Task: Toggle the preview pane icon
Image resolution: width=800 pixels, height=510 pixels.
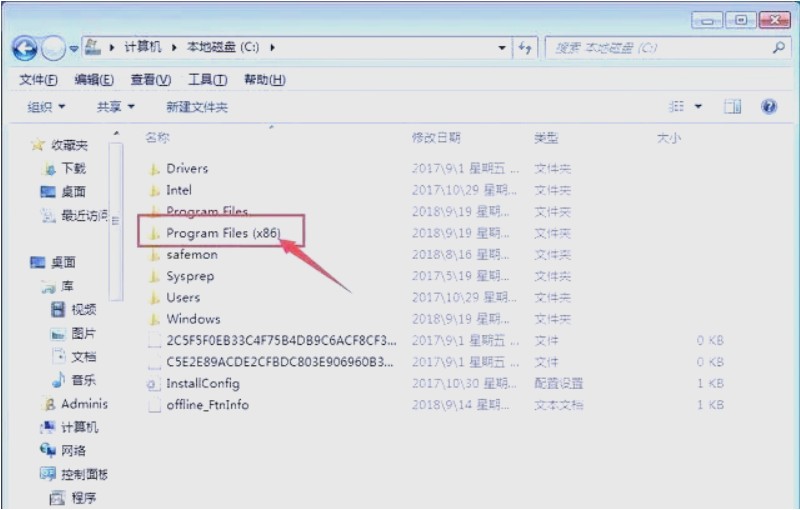Action: pyautogui.click(x=733, y=107)
